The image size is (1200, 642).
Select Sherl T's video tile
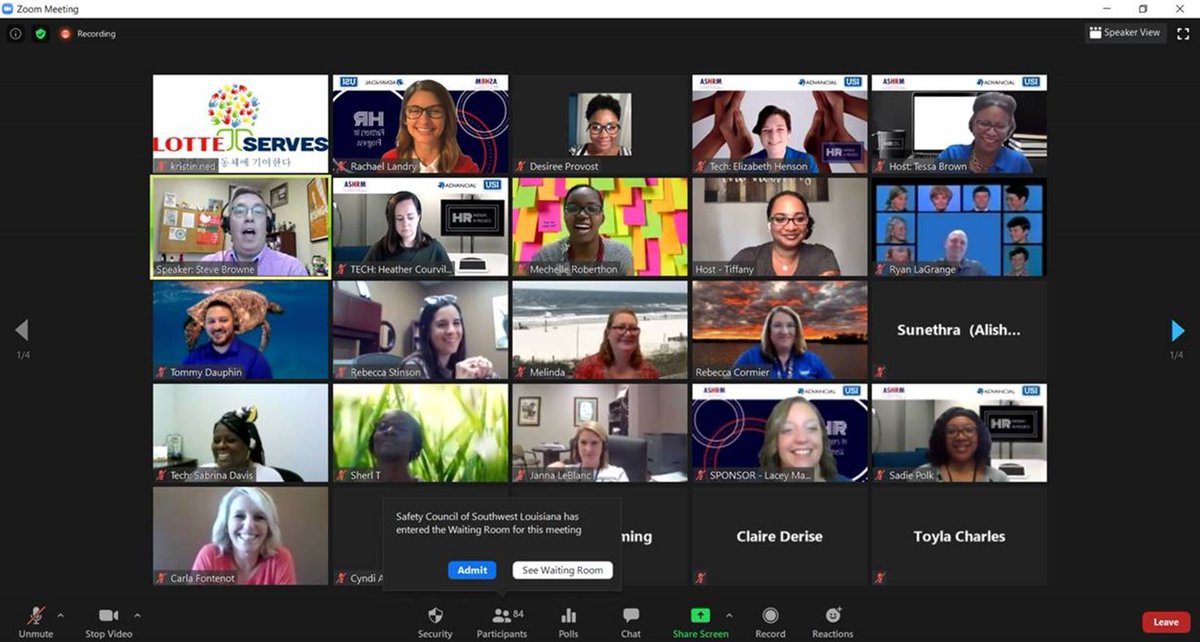(420, 433)
